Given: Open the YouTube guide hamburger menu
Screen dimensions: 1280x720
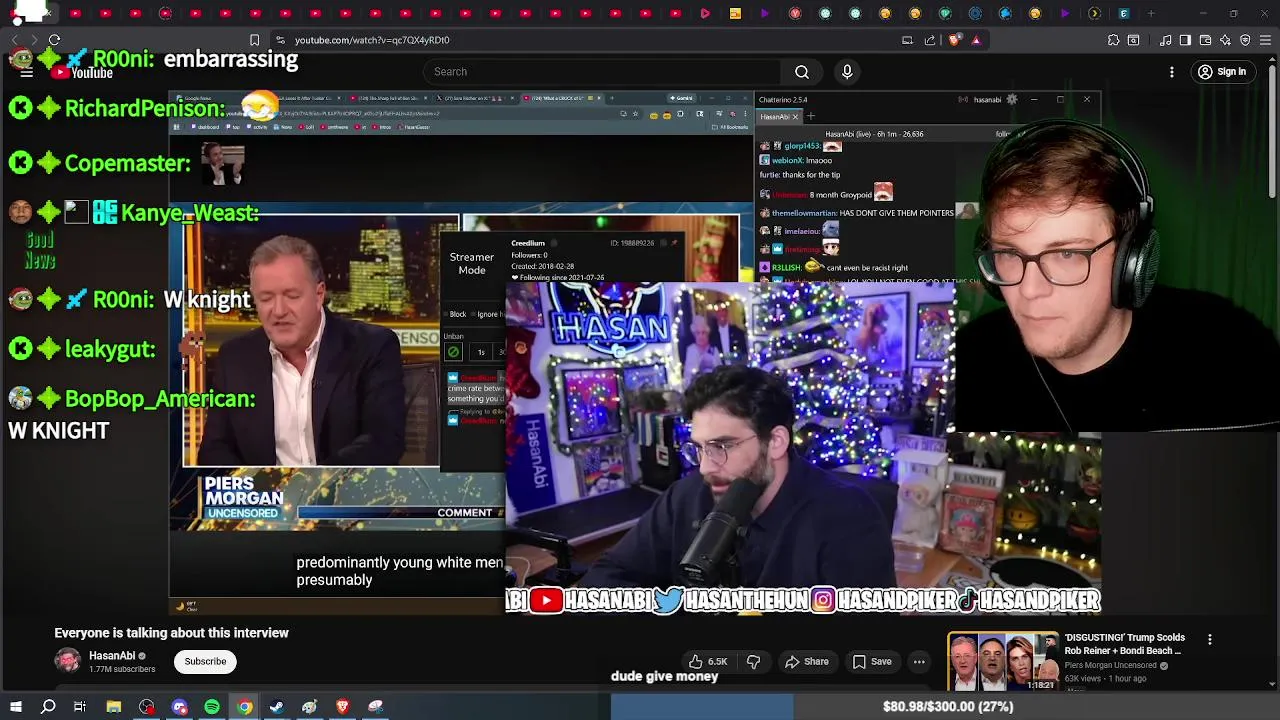Looking at the screenshot, I should (27, 72).
